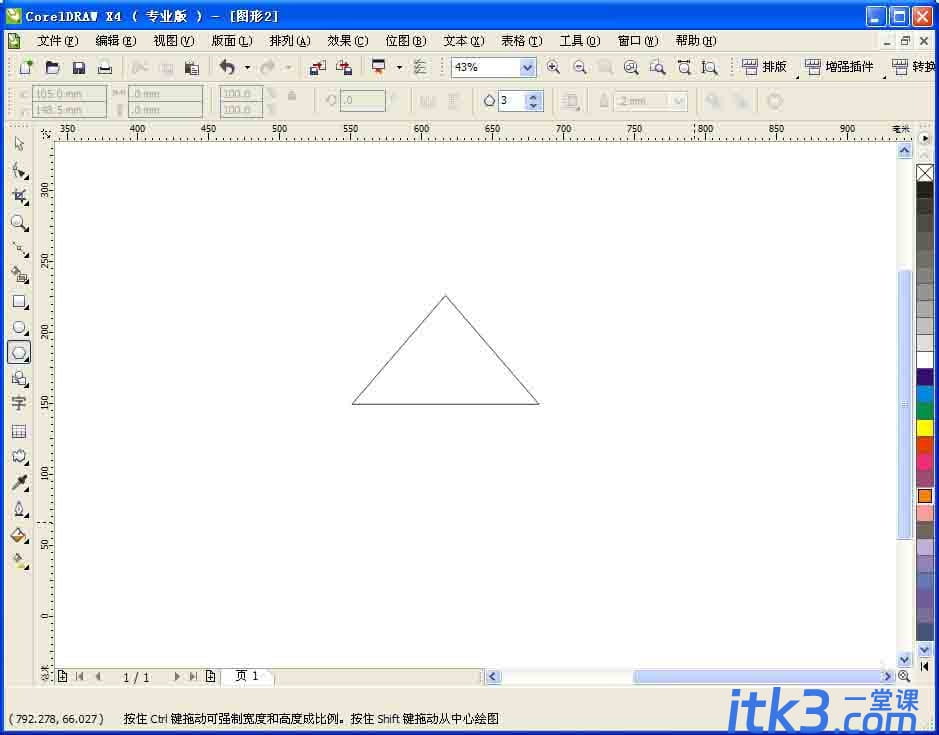Open the application launcher icon
This screenshot has height=735, width=939.
point(378,66)
